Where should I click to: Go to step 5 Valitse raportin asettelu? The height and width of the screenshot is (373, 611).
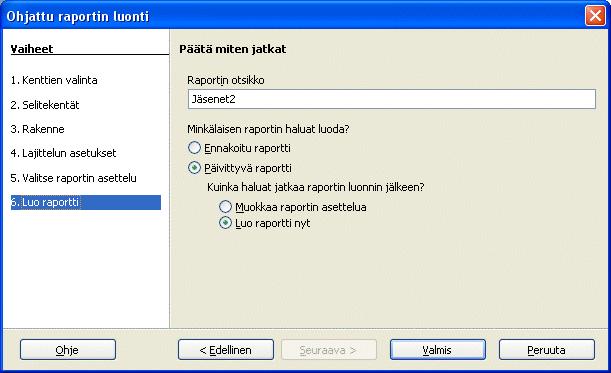[x=74, y=178]
